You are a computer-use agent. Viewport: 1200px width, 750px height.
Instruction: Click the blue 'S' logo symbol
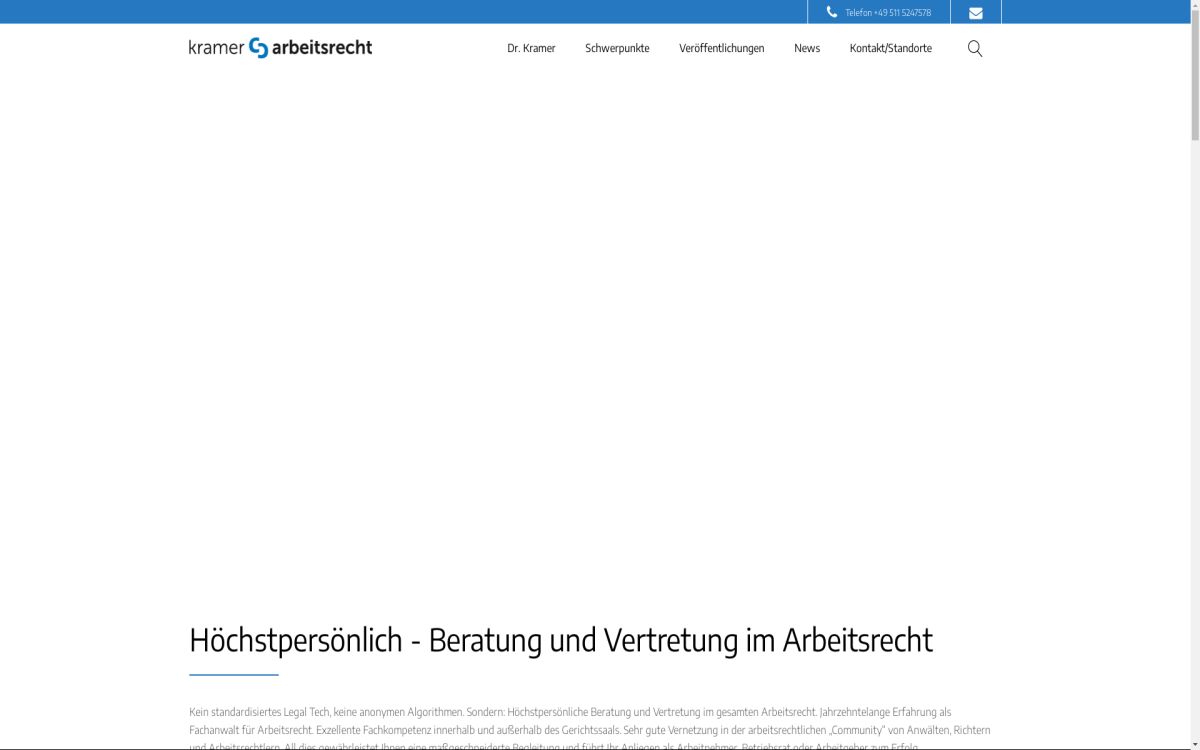click(257, 46)
